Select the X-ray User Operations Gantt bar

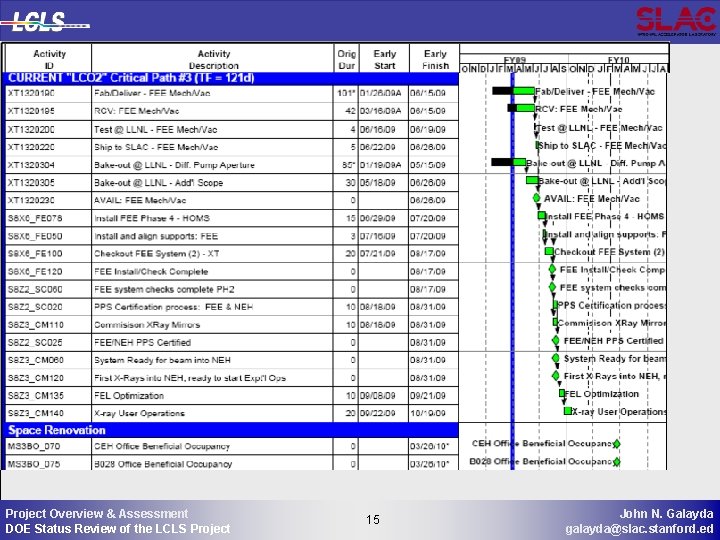pos(568,411)
